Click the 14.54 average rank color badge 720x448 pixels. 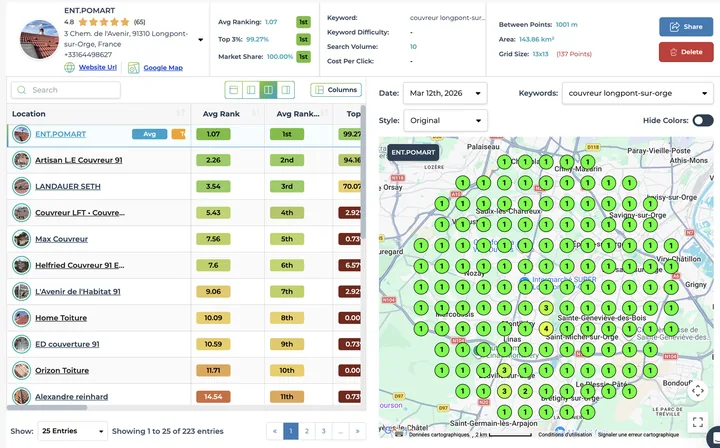coord(213,397)
